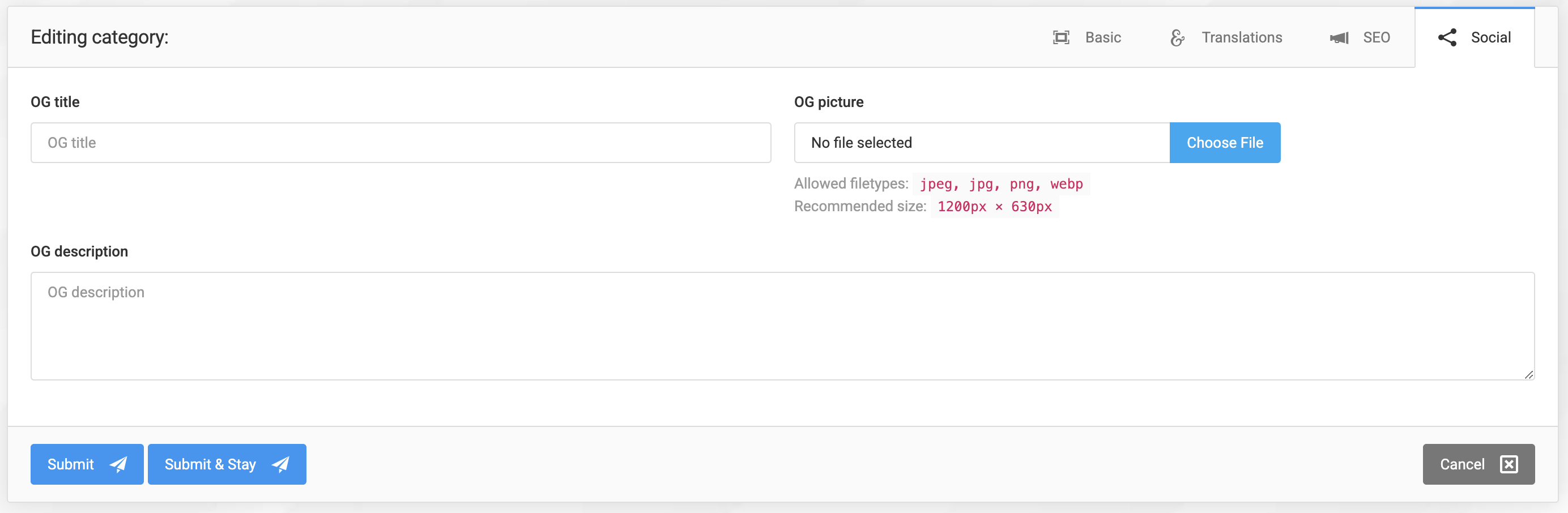Click paper plane icon on Submit button
This screenshot has width=1568, height=513.
click(x=118, y=464)
